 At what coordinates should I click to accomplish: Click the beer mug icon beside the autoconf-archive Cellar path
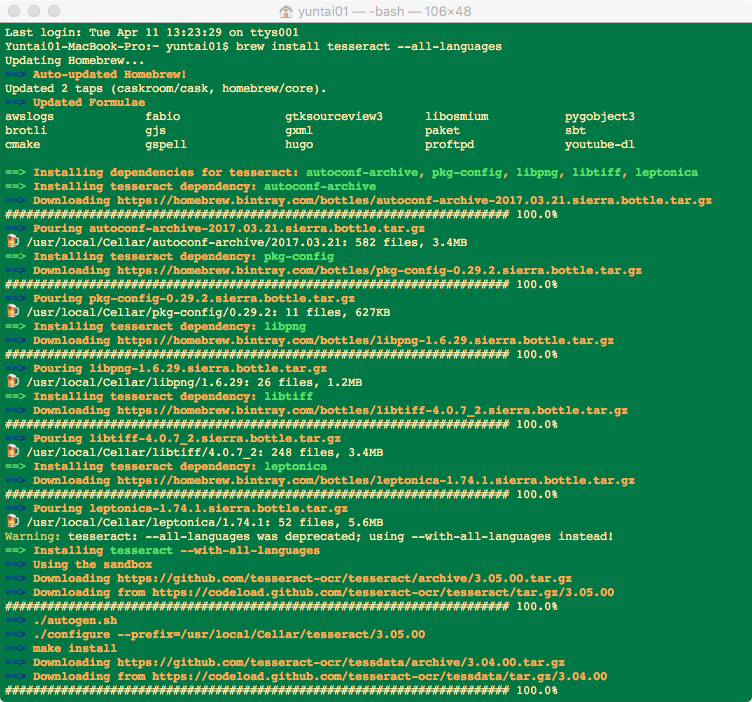[x=13, y=241]
